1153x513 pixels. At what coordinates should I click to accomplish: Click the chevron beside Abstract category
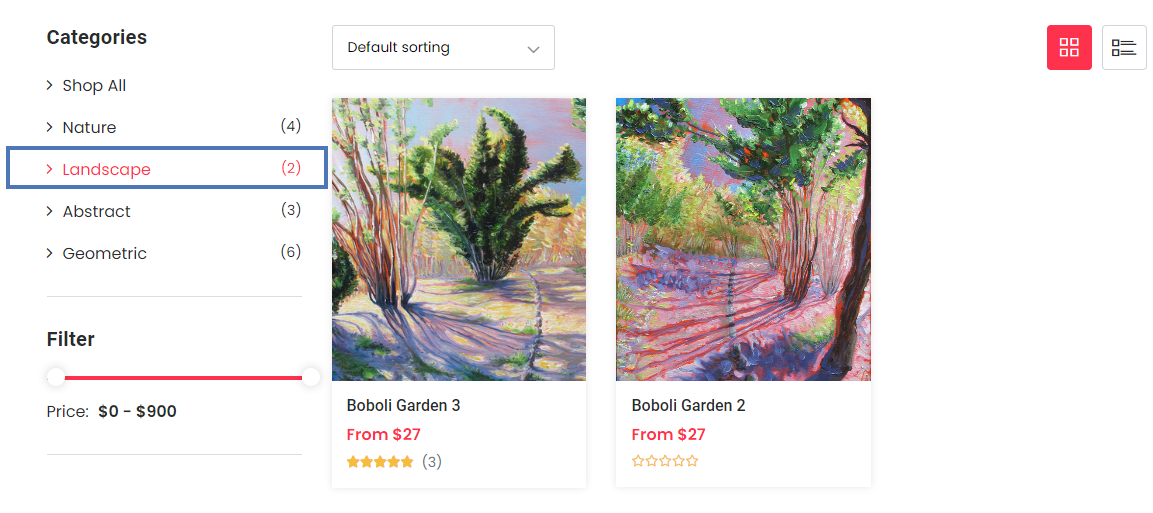[50, 212]
